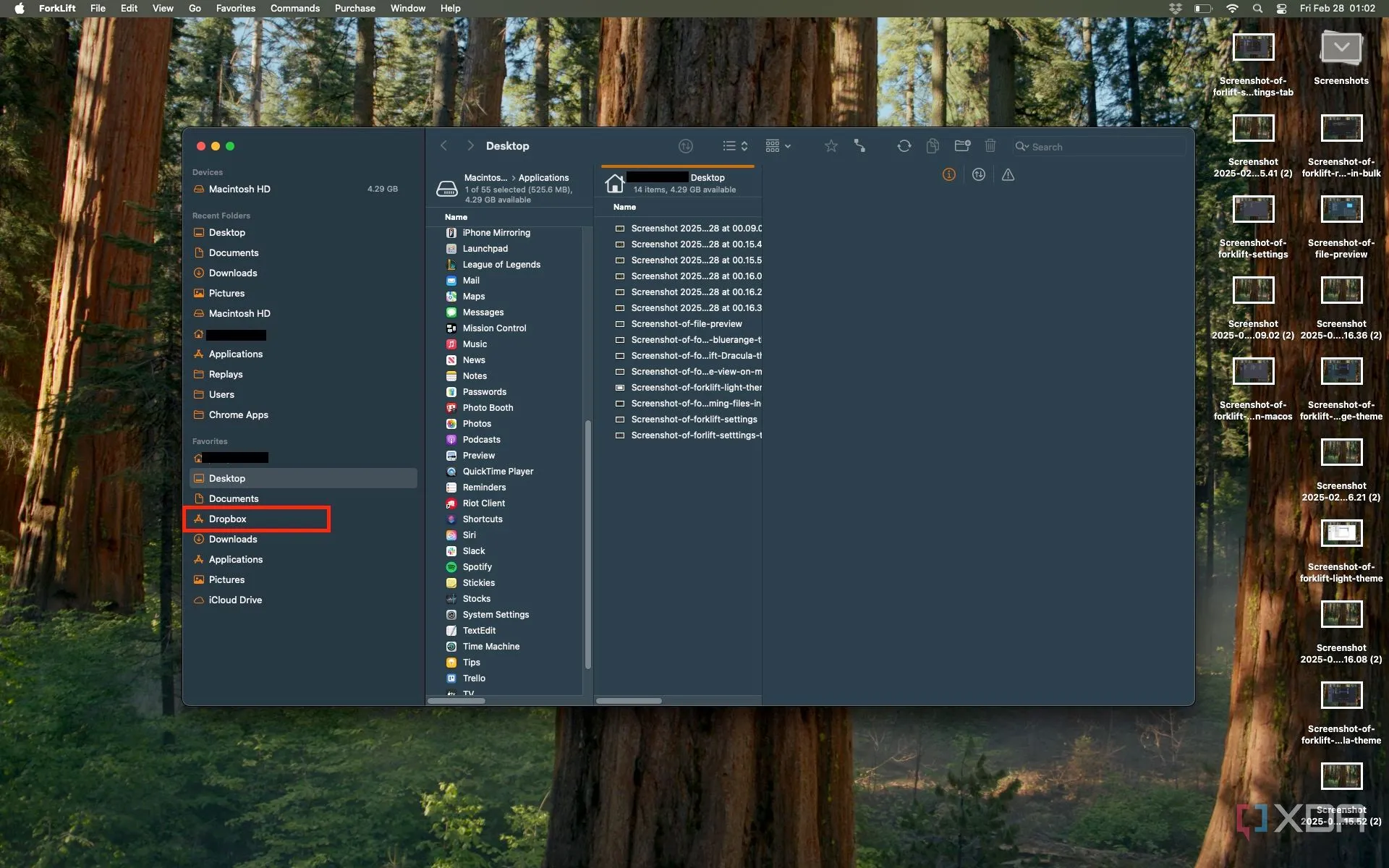
Task: Toggle the activities tab in inspector pane
Action: click(x=978, y=174)
